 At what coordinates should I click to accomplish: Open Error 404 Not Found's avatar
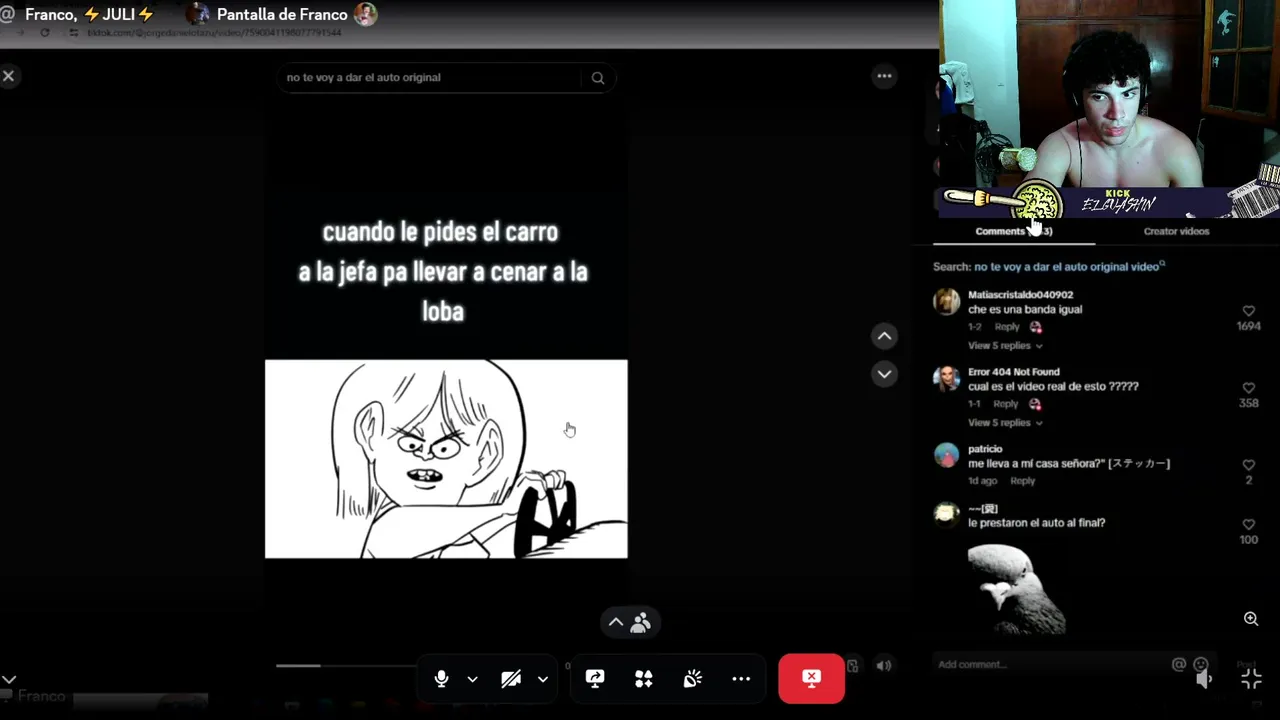pos(946,379)
